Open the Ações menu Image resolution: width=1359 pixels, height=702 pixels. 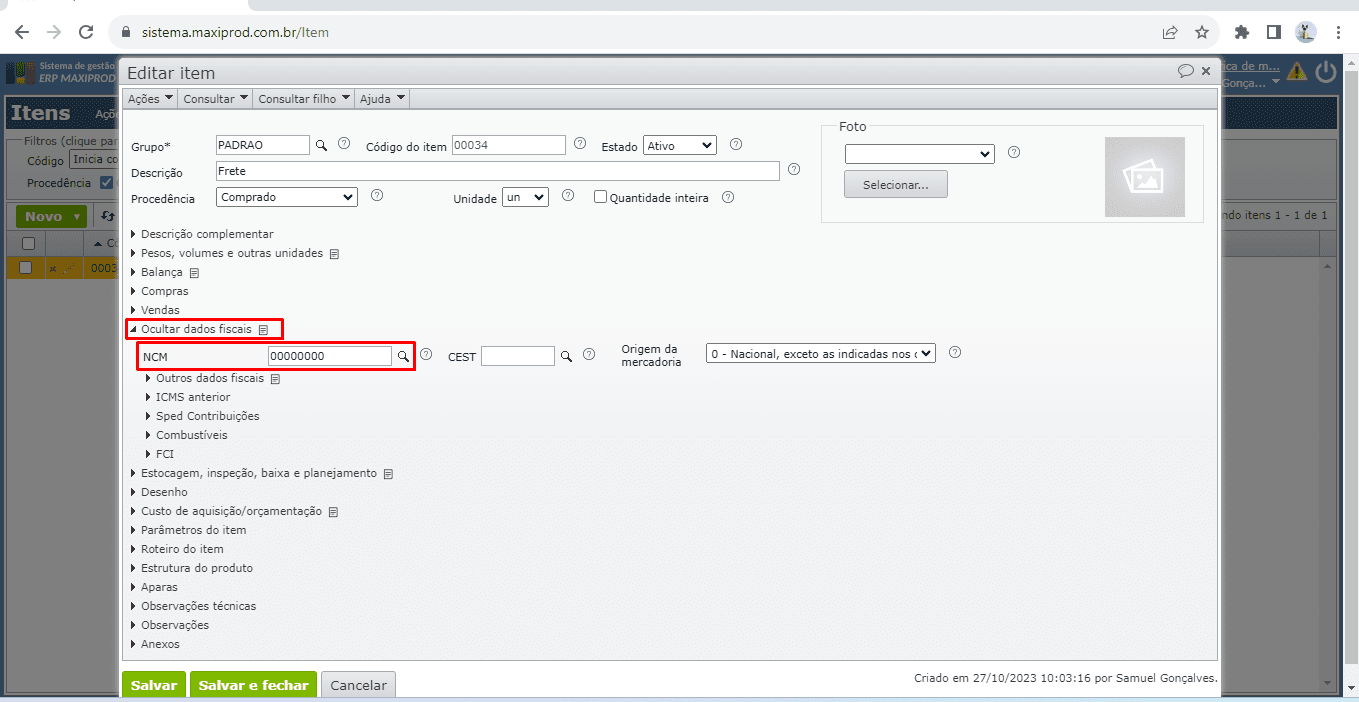pos(151,99)
